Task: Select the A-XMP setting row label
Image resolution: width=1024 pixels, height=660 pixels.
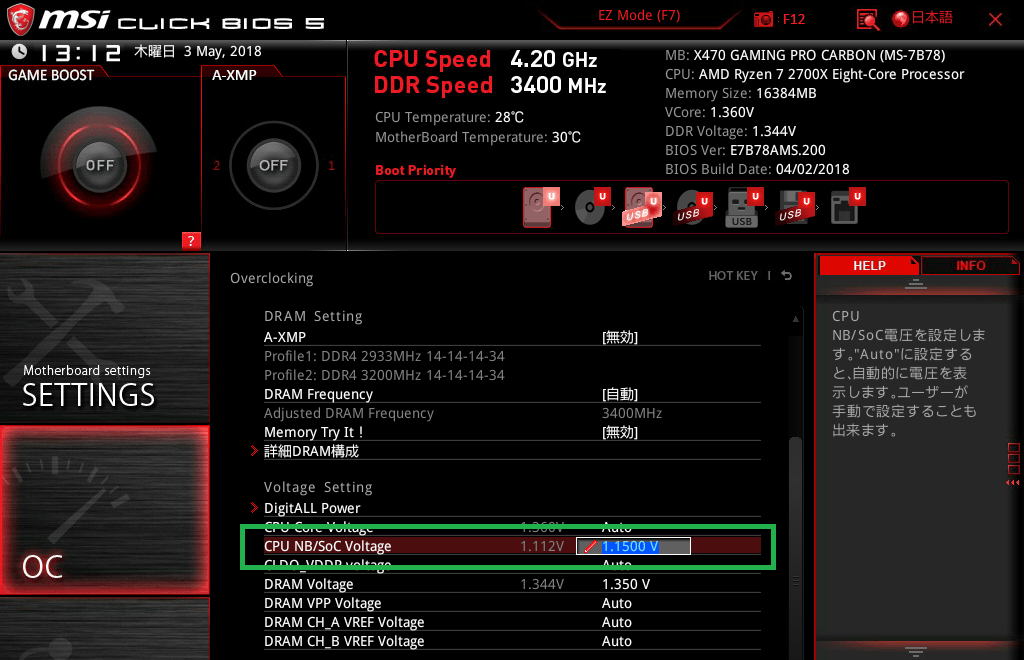Action: click(x=285, y=337)
